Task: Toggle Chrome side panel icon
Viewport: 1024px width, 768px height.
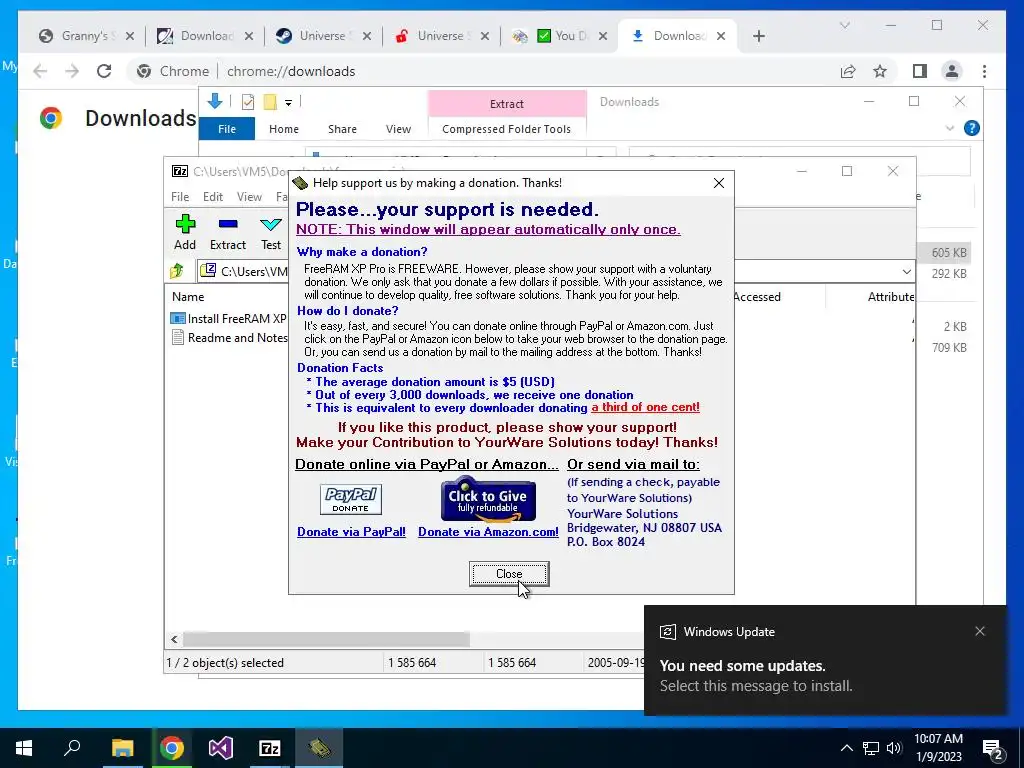Action: [920, 71]
